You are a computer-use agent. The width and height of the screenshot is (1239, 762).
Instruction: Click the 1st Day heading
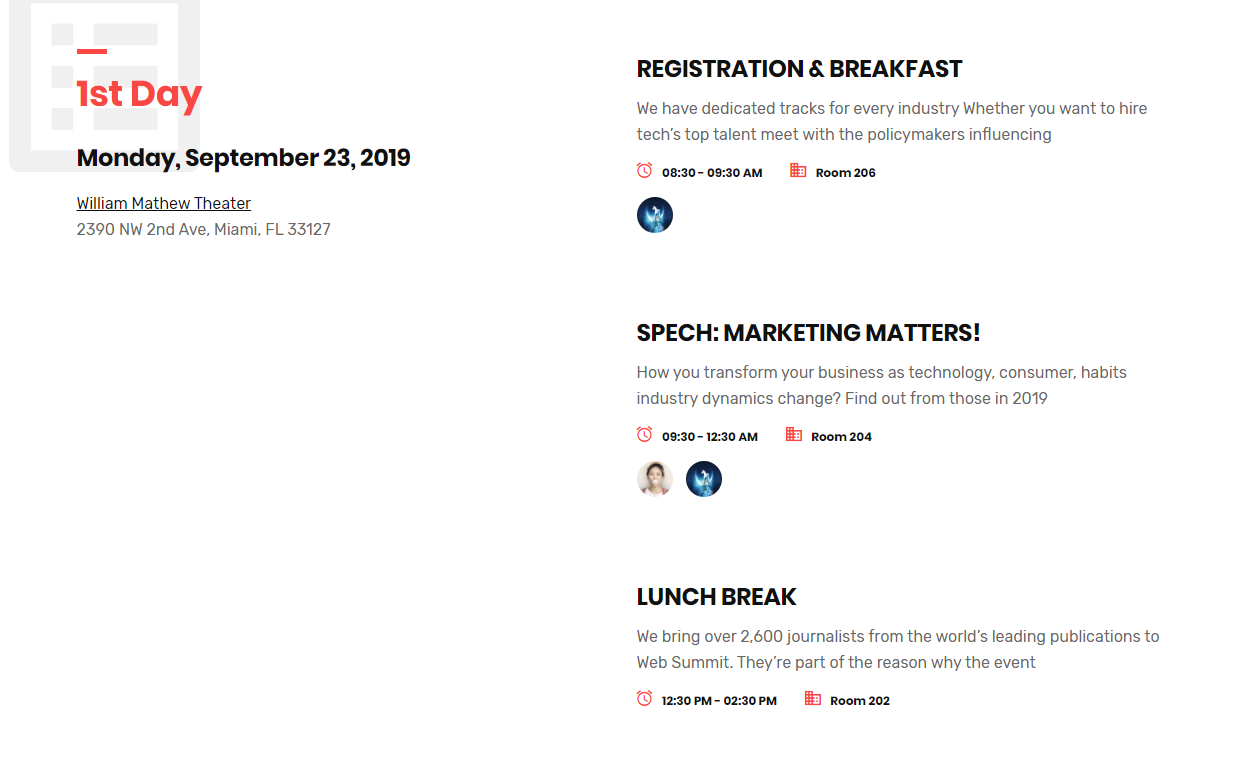139,94
